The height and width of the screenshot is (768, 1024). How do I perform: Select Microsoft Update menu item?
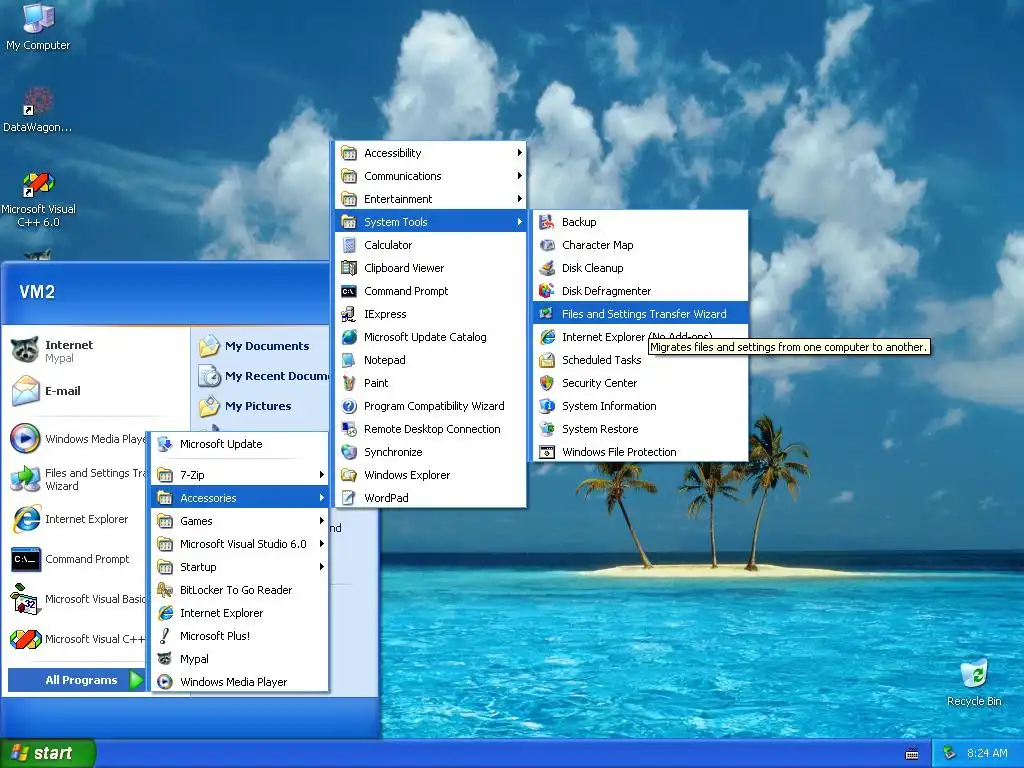pos(240,444)
